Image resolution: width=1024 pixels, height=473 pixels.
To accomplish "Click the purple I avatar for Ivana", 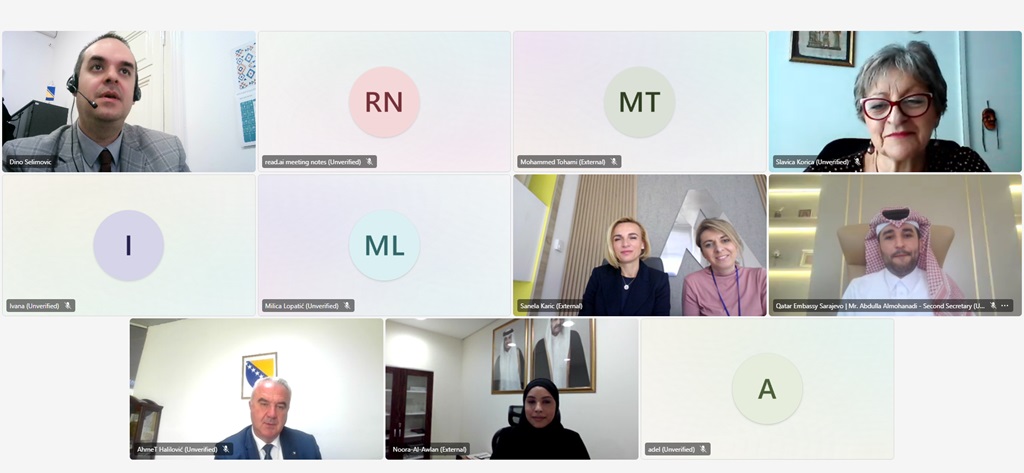I will click(x=129, y=246).
